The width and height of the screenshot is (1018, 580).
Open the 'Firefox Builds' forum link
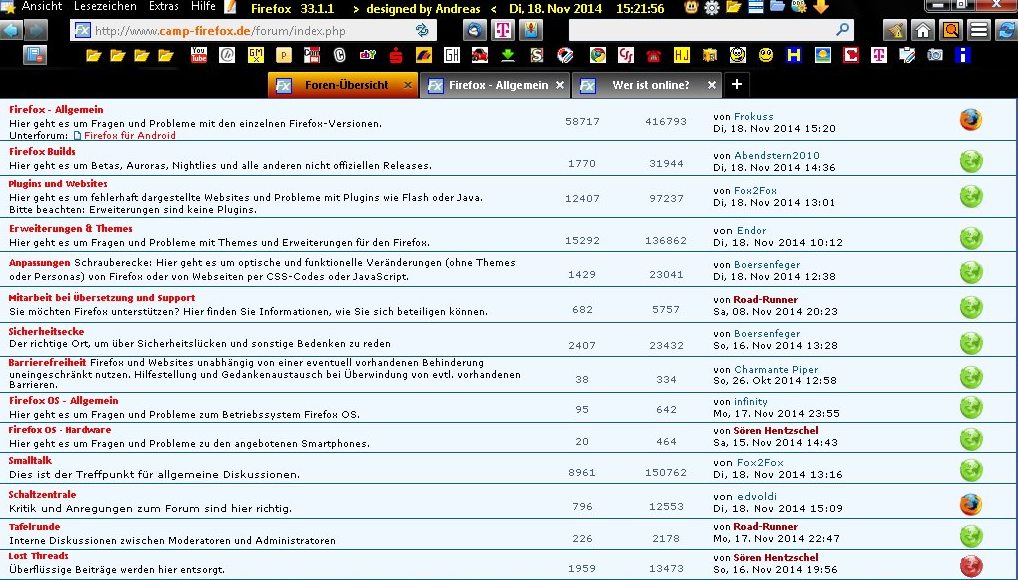pos(42,151)
